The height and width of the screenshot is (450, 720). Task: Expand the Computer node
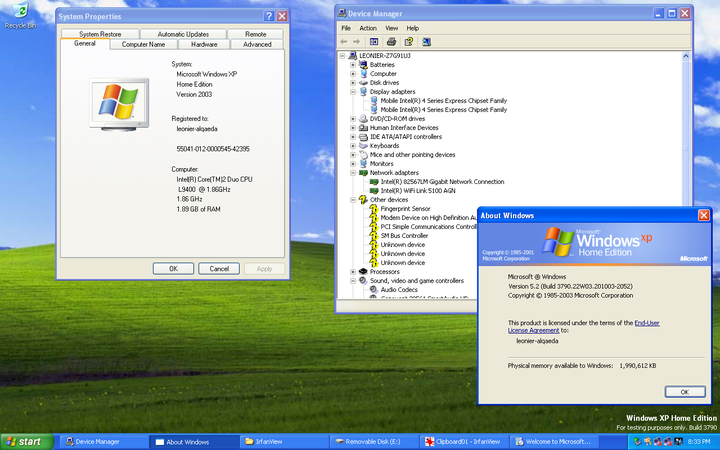click(x=353, y=73)
